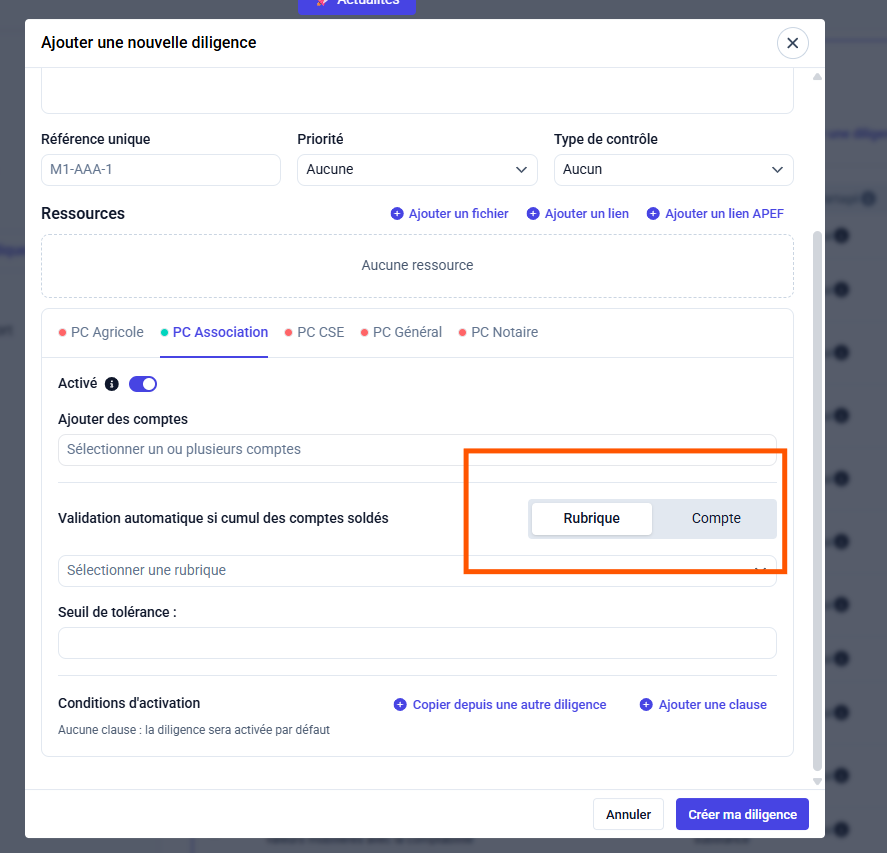Click the plus icon beside Ajouter un lien
The image size is (887, 853).
click(x=533, y=214)
